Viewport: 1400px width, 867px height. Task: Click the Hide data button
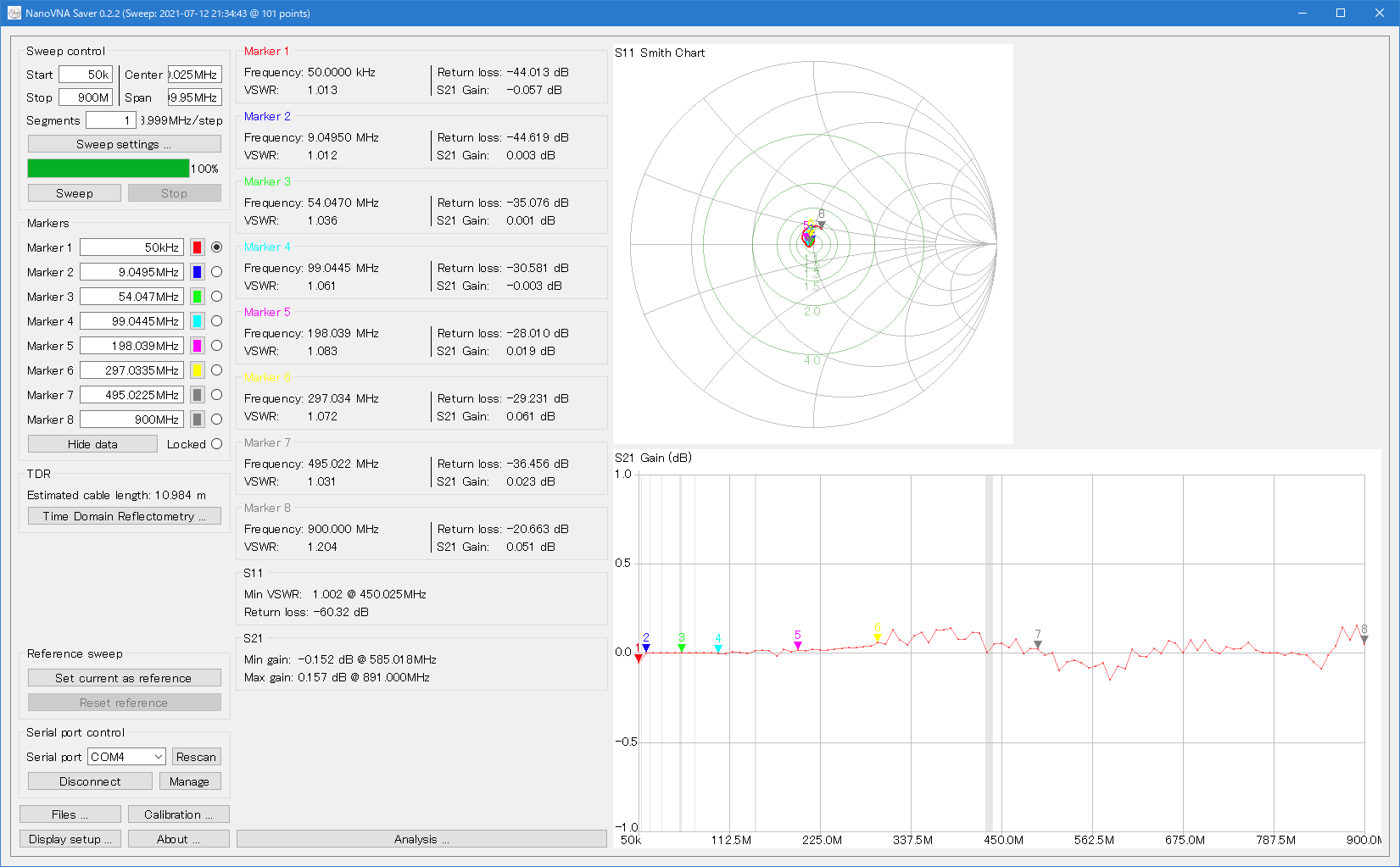pyautogui.click(x=93, y=444)
